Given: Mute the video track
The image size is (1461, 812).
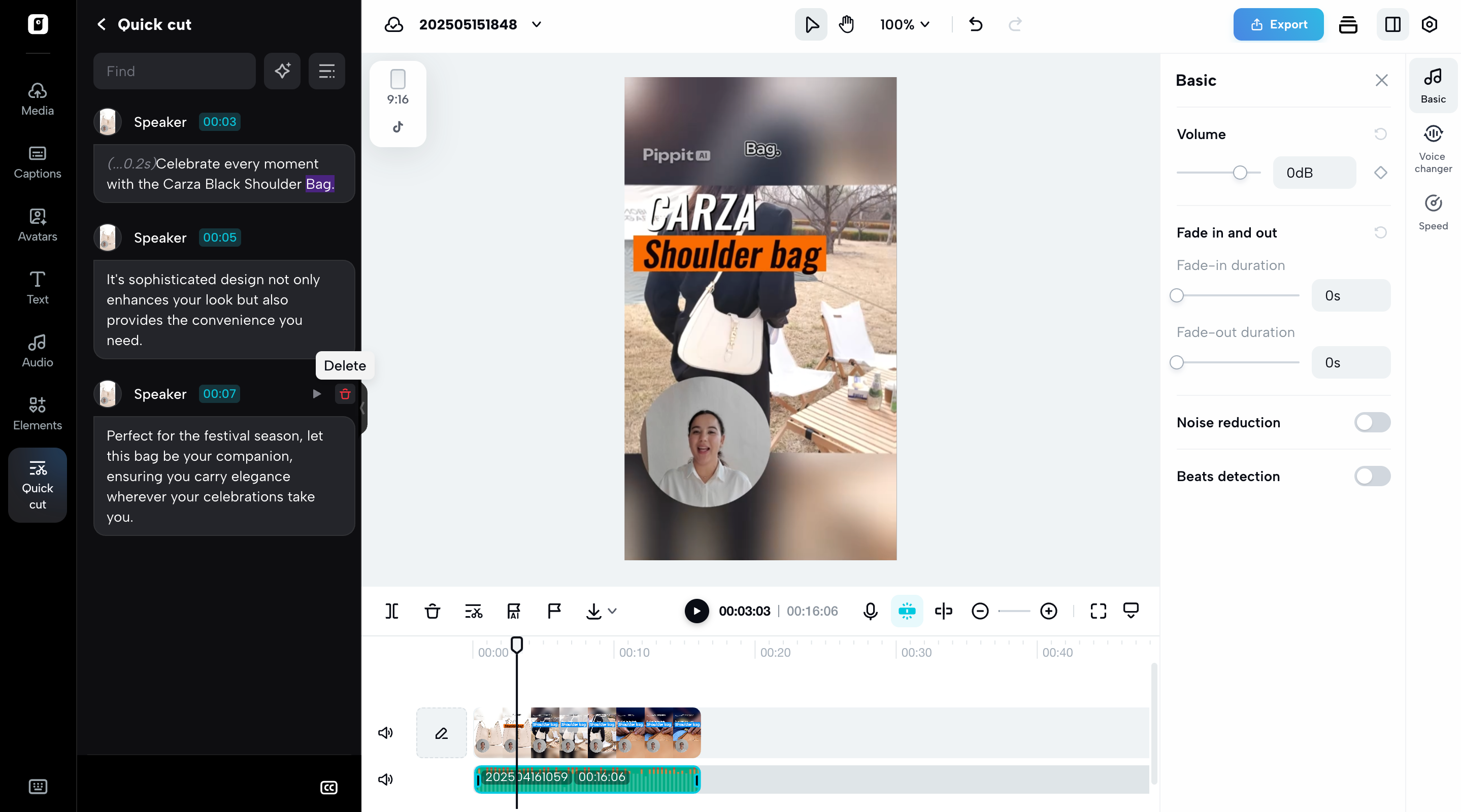Looking at the screenshot, I should coord(386,733).
